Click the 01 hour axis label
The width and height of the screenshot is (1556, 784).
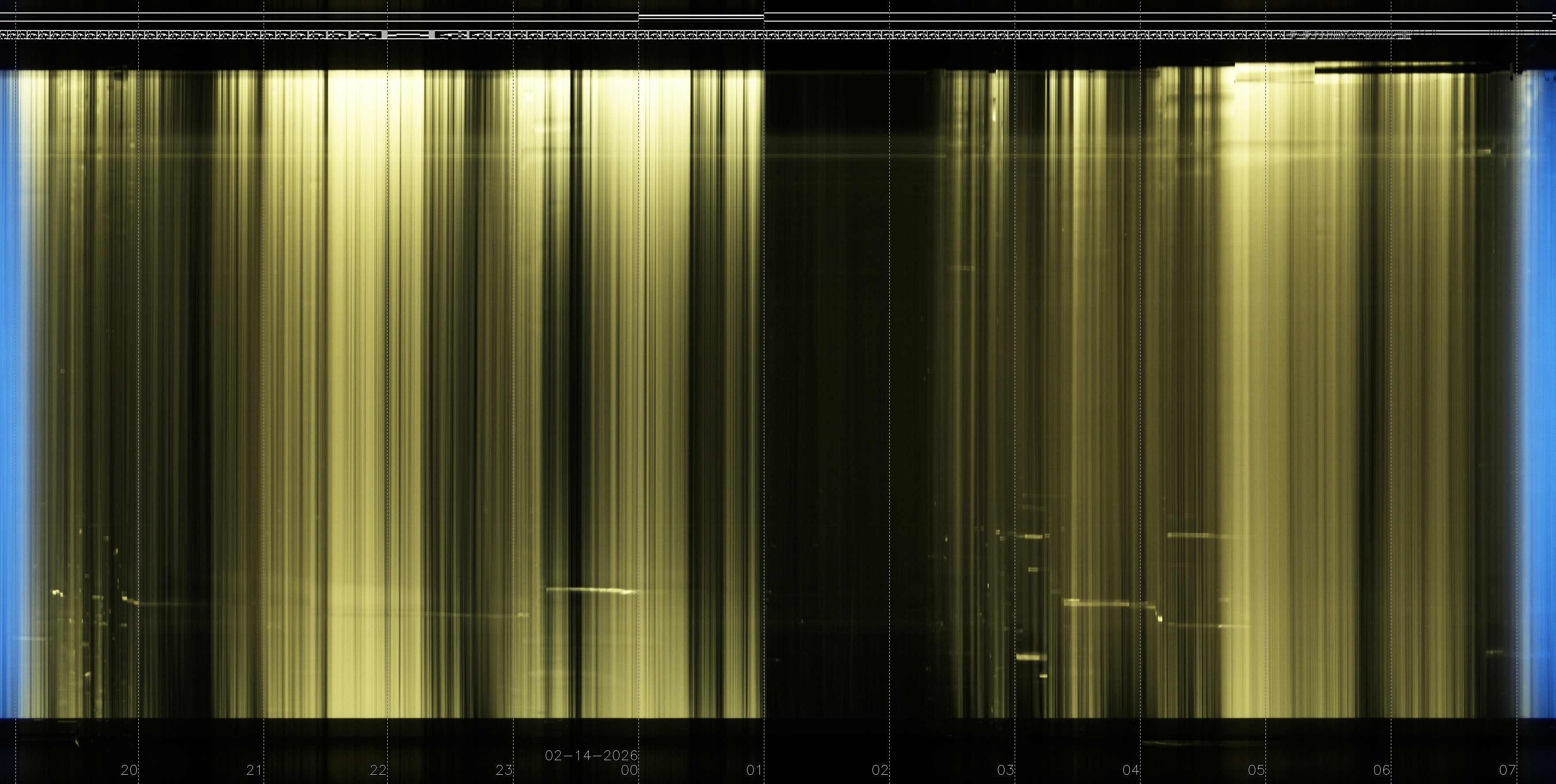point(755,770)
